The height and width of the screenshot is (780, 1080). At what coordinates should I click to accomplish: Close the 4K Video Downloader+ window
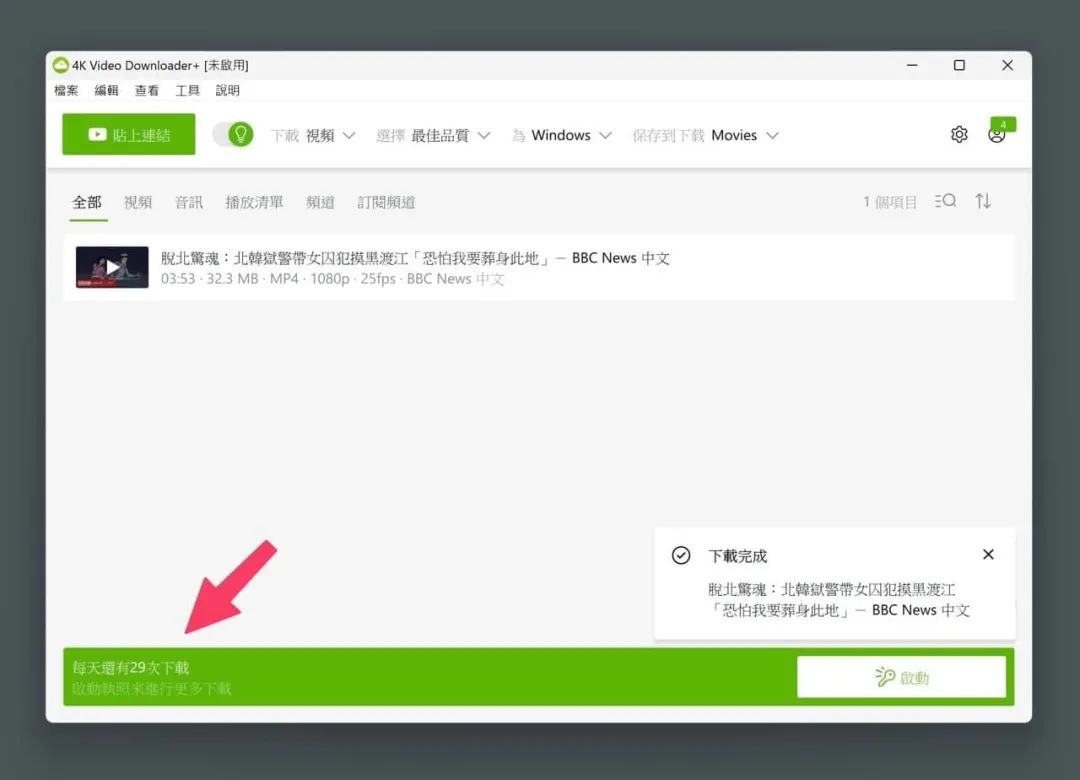(1007, 65)
